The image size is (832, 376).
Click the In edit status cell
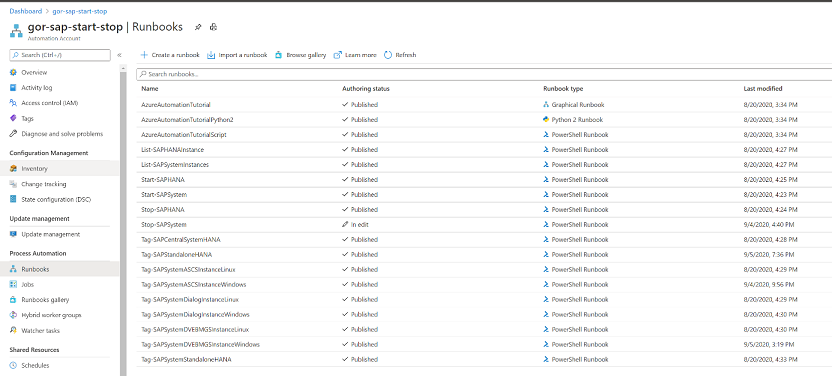(x=356, y=224)
